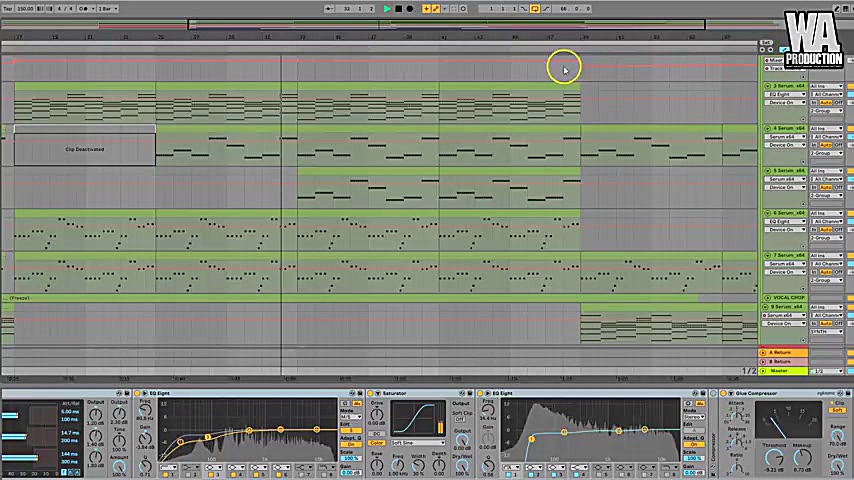Viewport: 854px width, 480px height.
Task: Click the 150.00 tempo field
Action: [x=25, y=9]
